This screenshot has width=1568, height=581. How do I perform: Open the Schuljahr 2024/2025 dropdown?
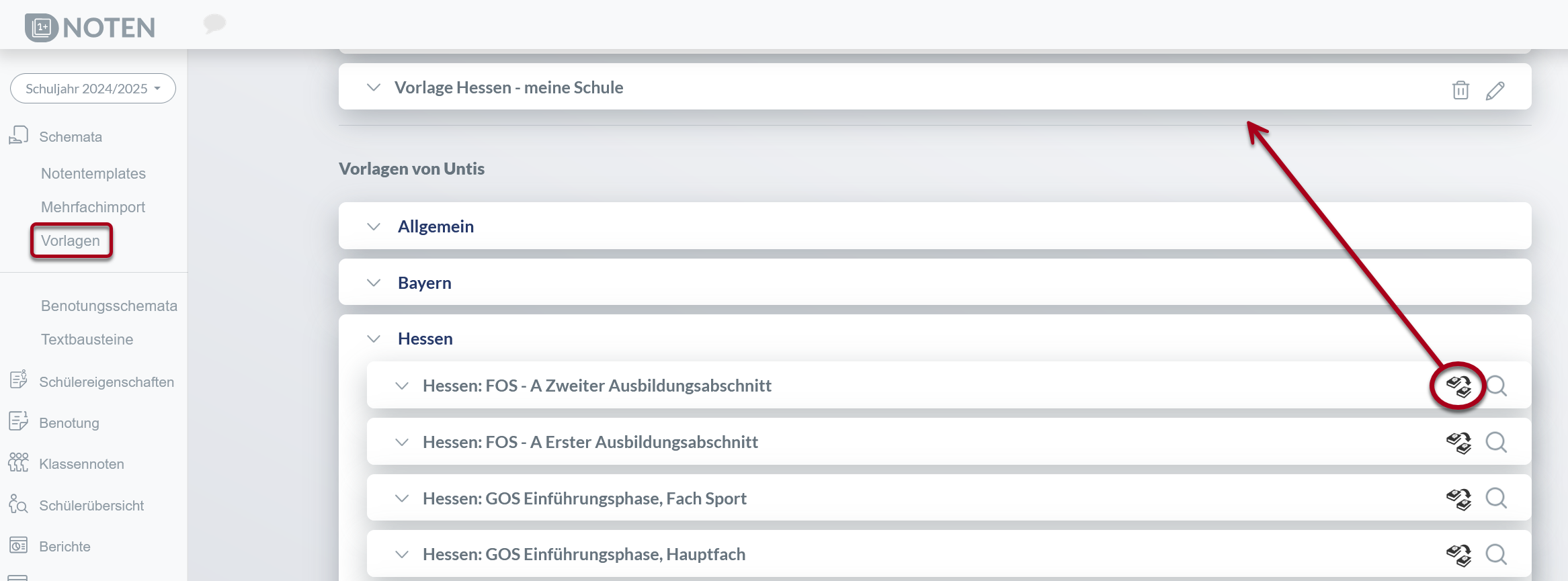(92, 87)
